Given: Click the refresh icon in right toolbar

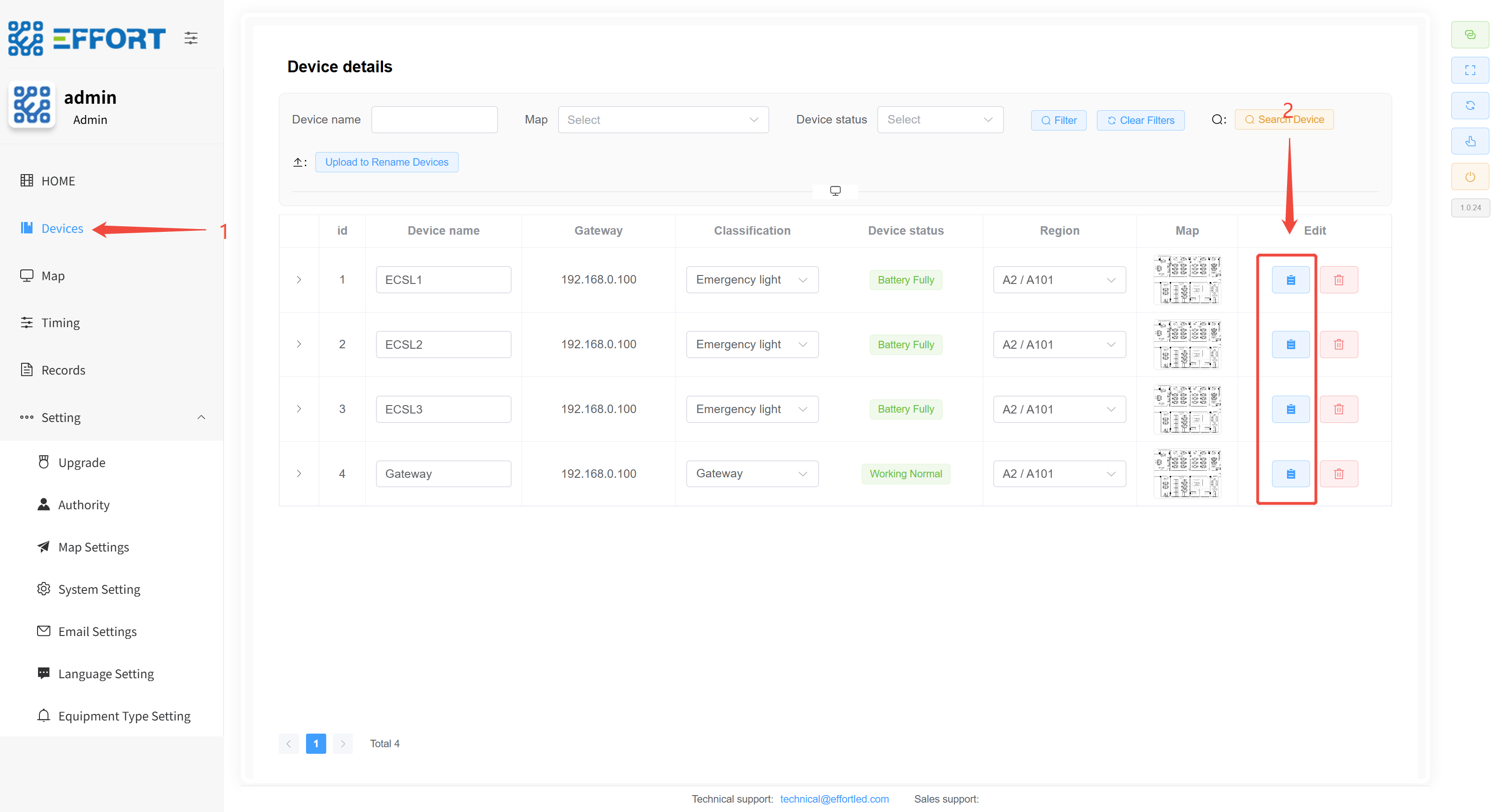Looking at the screenshot, I should pyautogui.click(x=1469, y=106).
